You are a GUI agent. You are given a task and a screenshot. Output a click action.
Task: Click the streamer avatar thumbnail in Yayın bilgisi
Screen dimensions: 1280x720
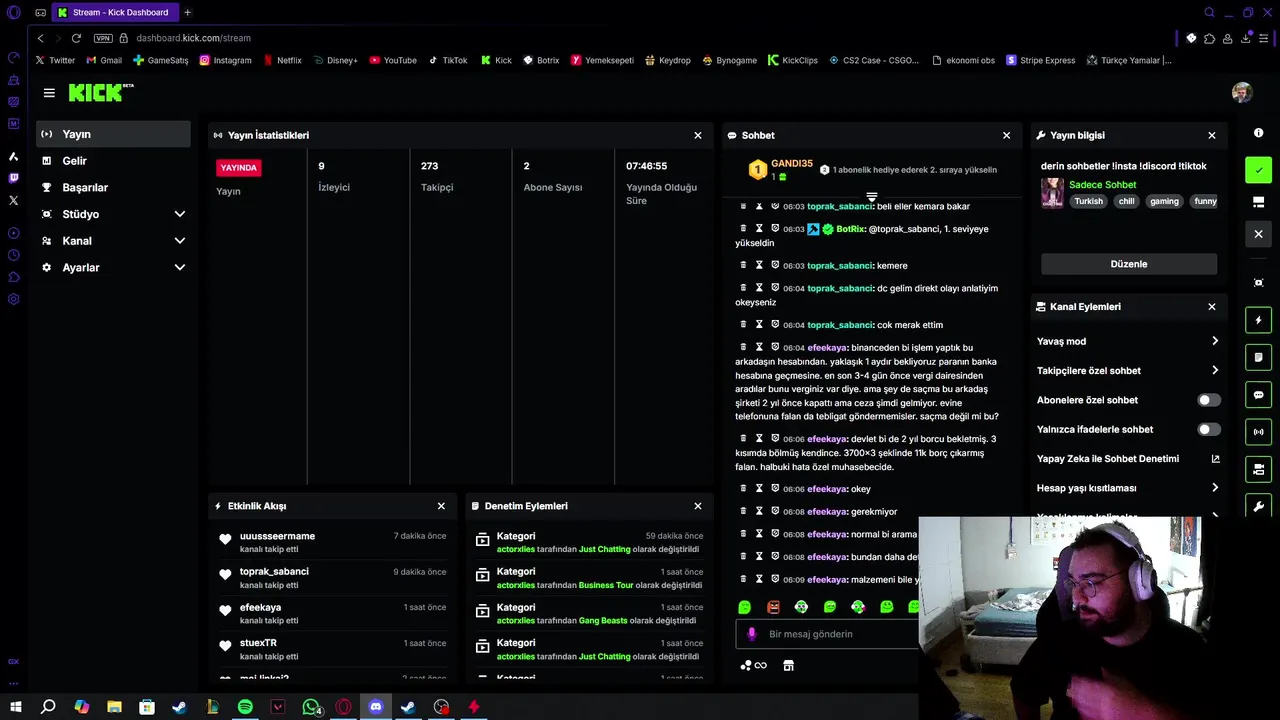1052,193
